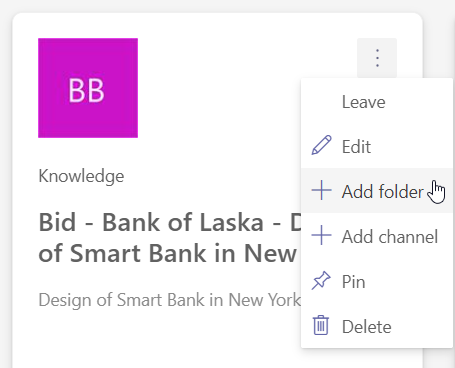Click the plus icon beside Add channel

(x=321, y=235)
